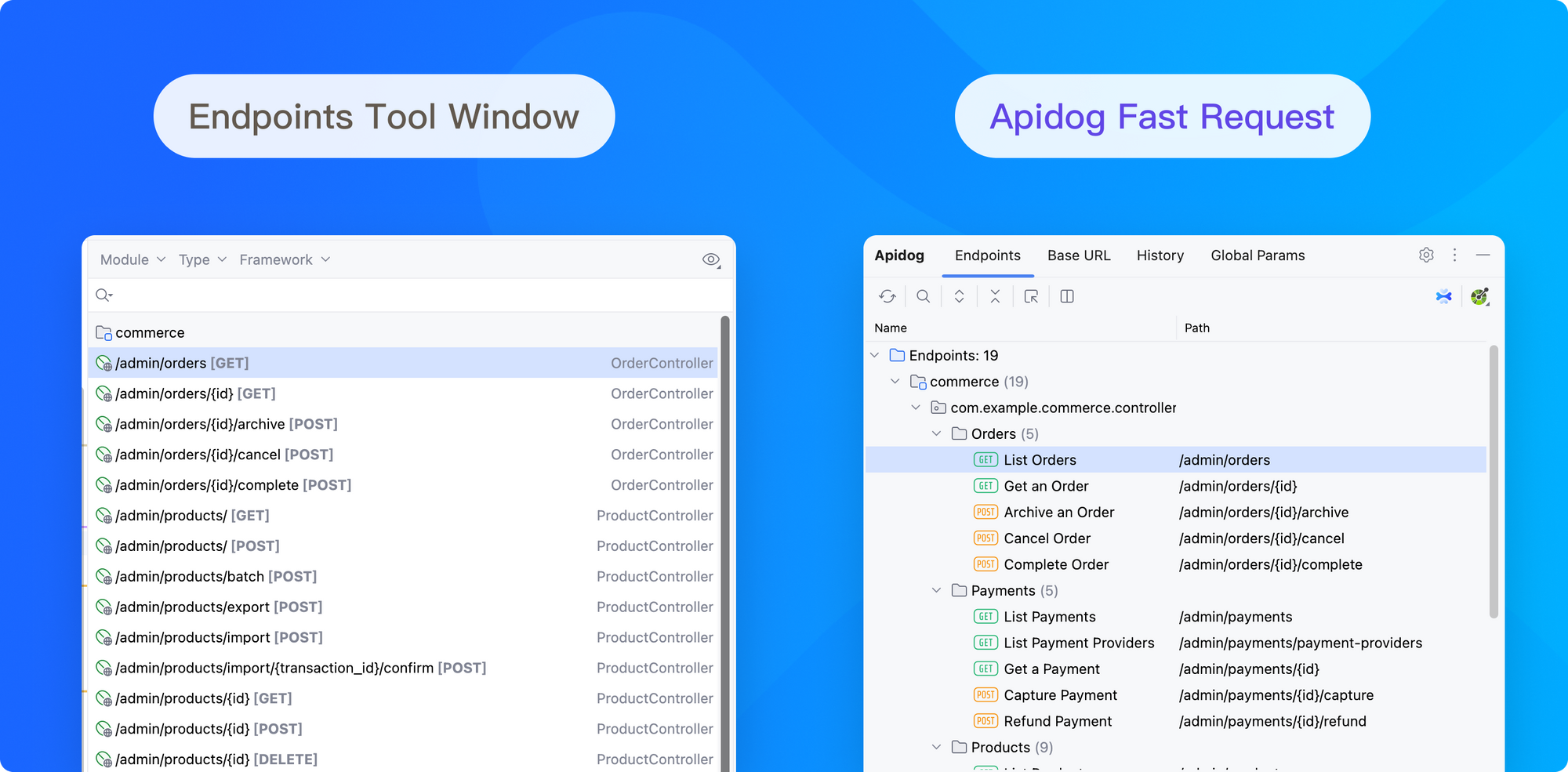
Task: Click the split layout columns icon
Action: (x=1067, y=296)
